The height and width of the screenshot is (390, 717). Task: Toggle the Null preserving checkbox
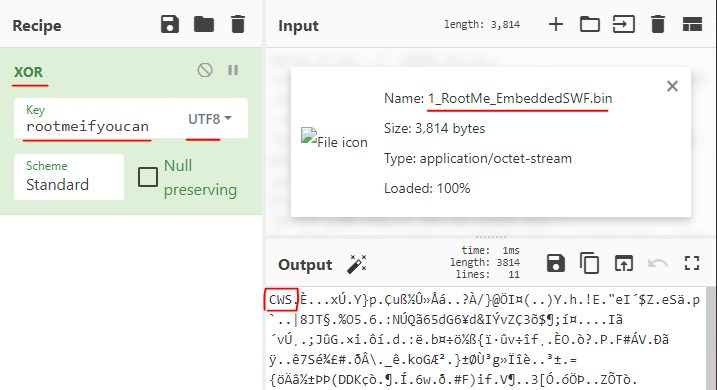point(148,177)
